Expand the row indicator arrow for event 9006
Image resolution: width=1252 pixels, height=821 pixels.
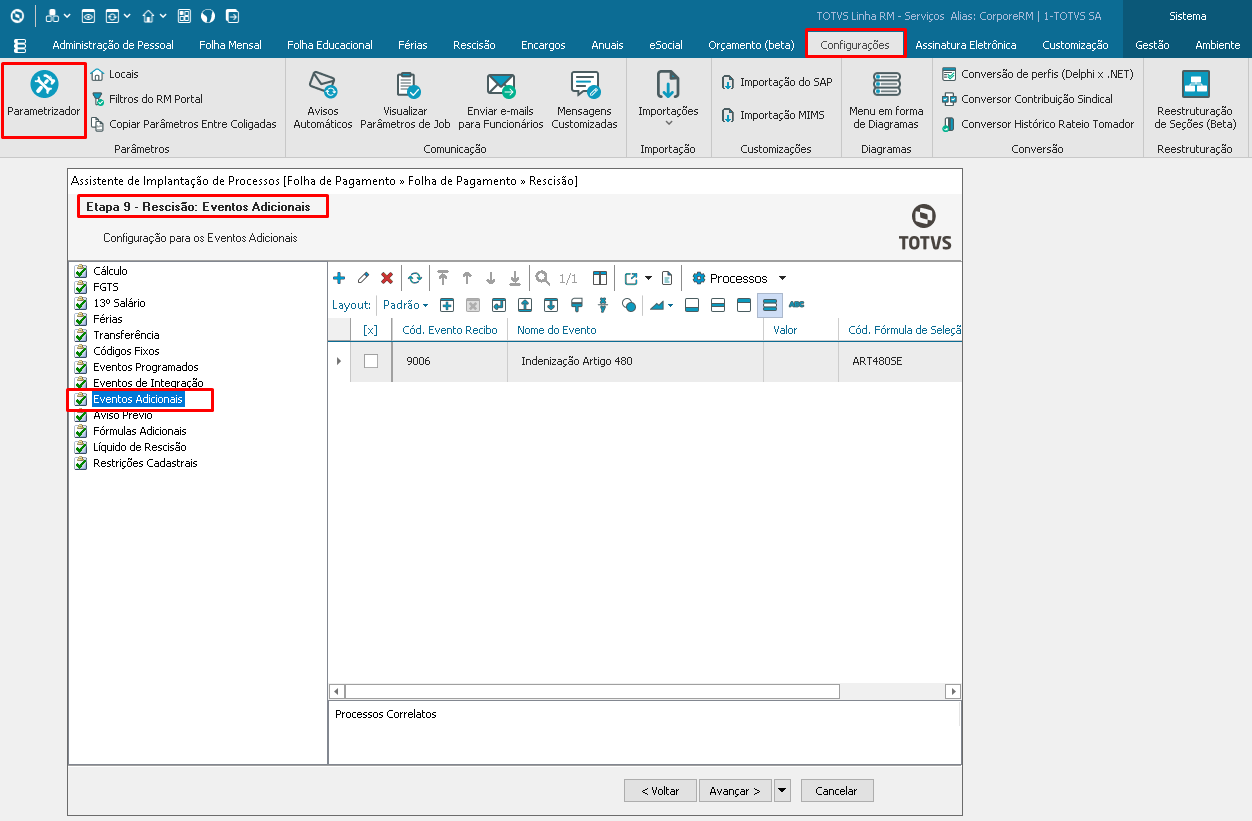(x=338, y=361)
